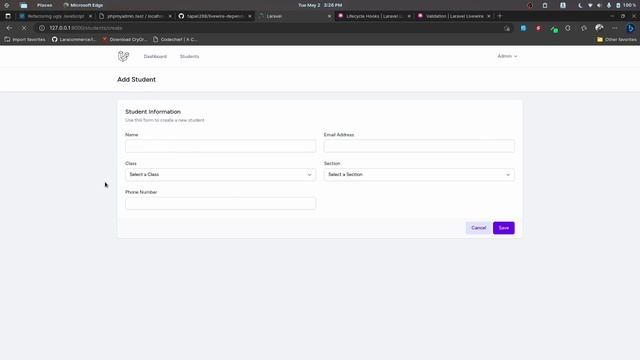Click the Save button
Image resolution: width=640 pixels, height=360 pixels.
point(504,228)
